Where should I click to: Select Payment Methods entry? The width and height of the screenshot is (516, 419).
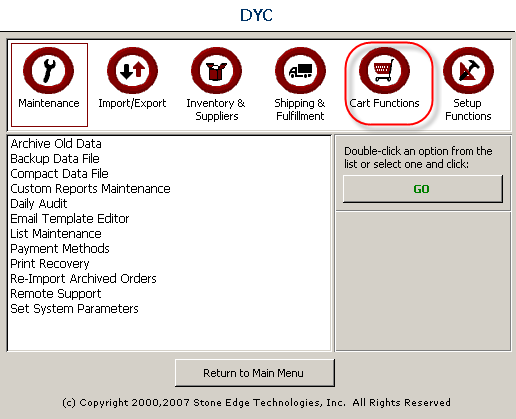pyautogui.click(x=60, y=249)
